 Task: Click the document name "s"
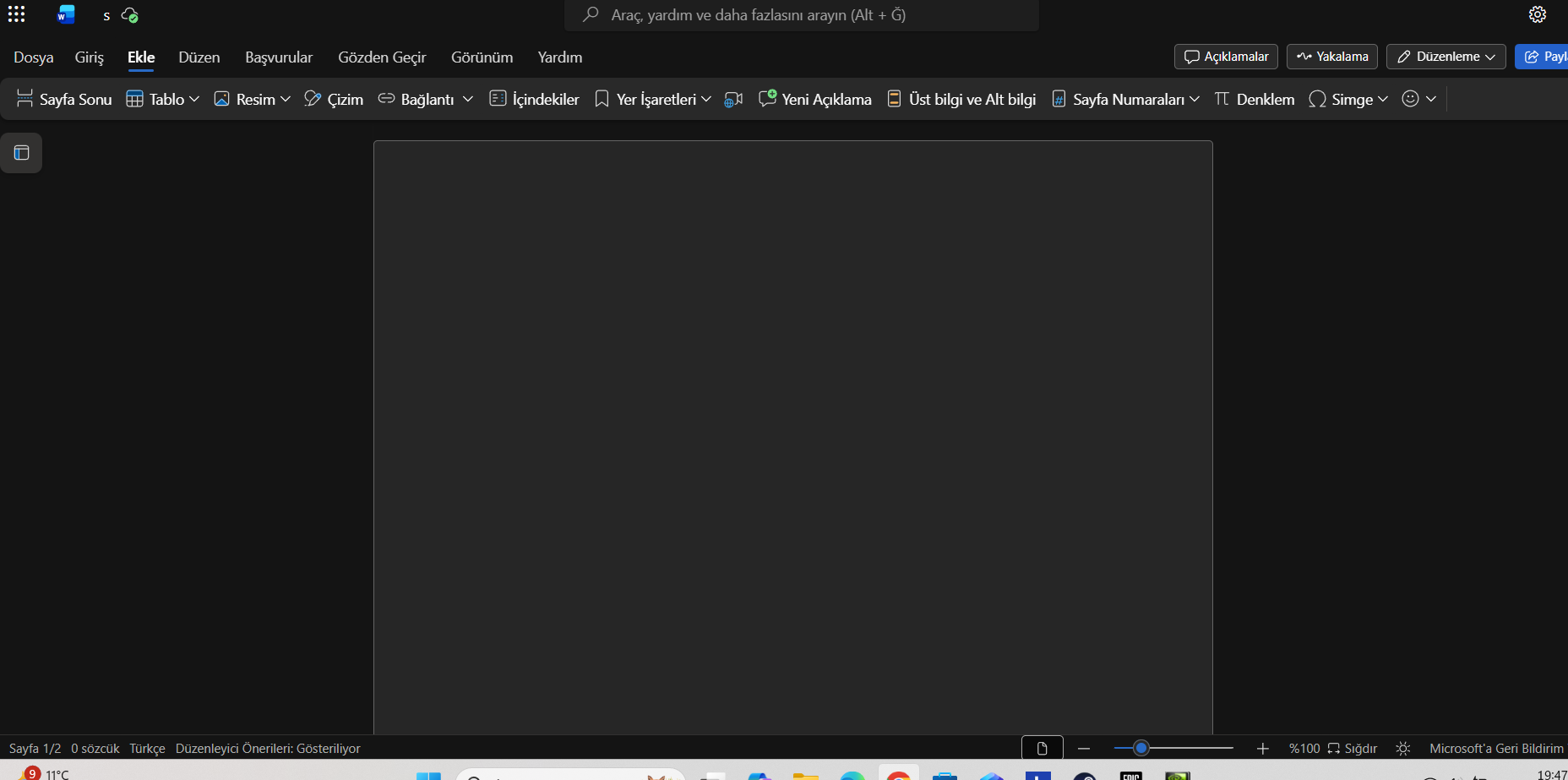point(106,16)
